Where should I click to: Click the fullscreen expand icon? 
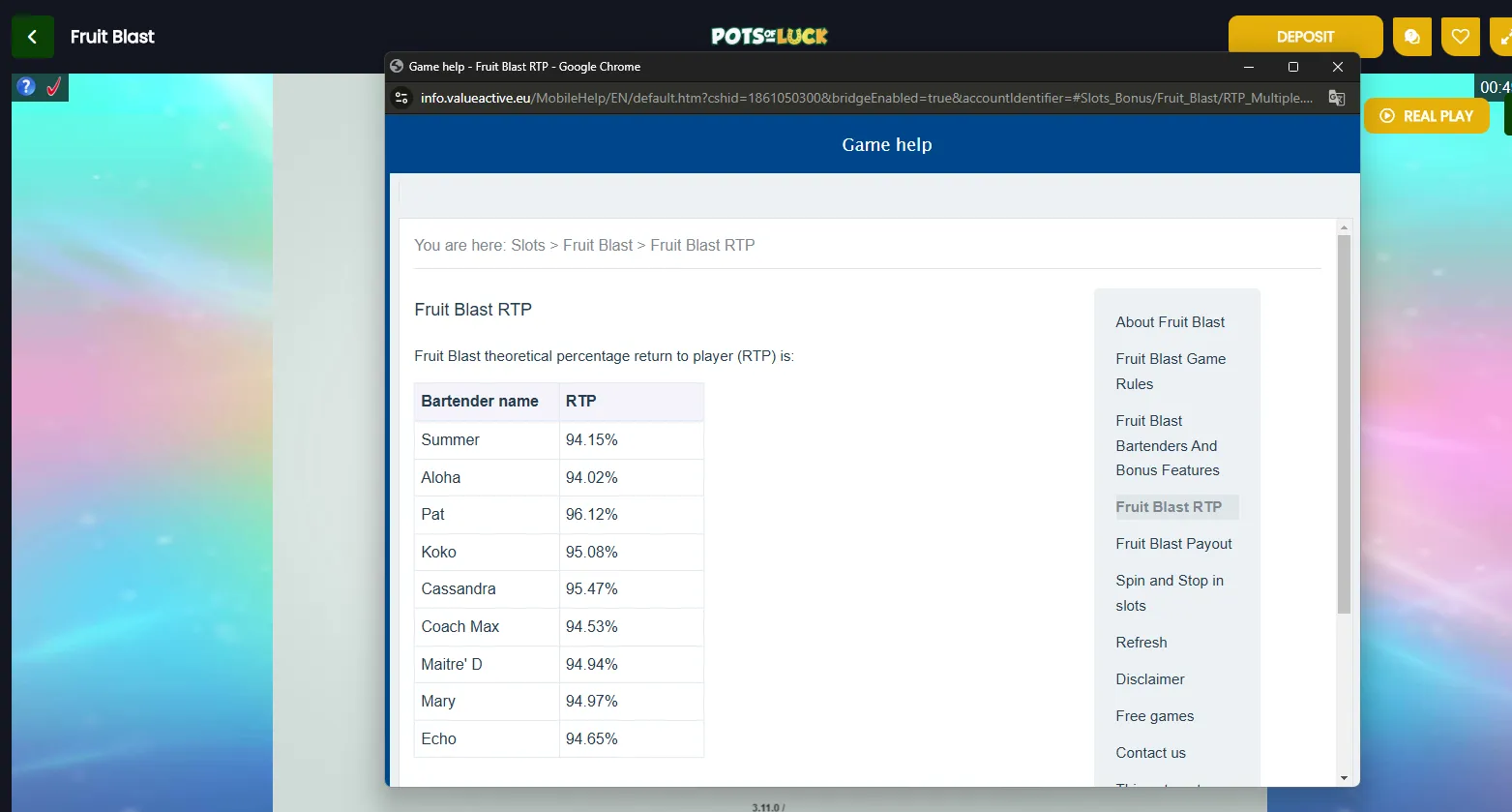[x=1502, y=37]
